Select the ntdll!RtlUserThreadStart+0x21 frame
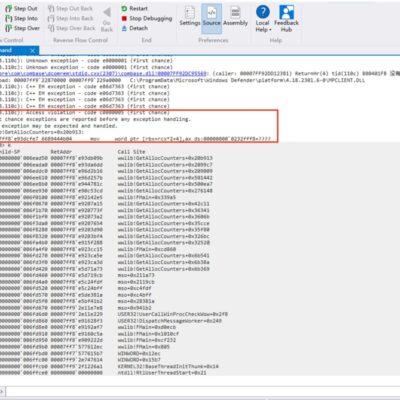This screenshot has height=400, width=400. click(x=162, y=373)
